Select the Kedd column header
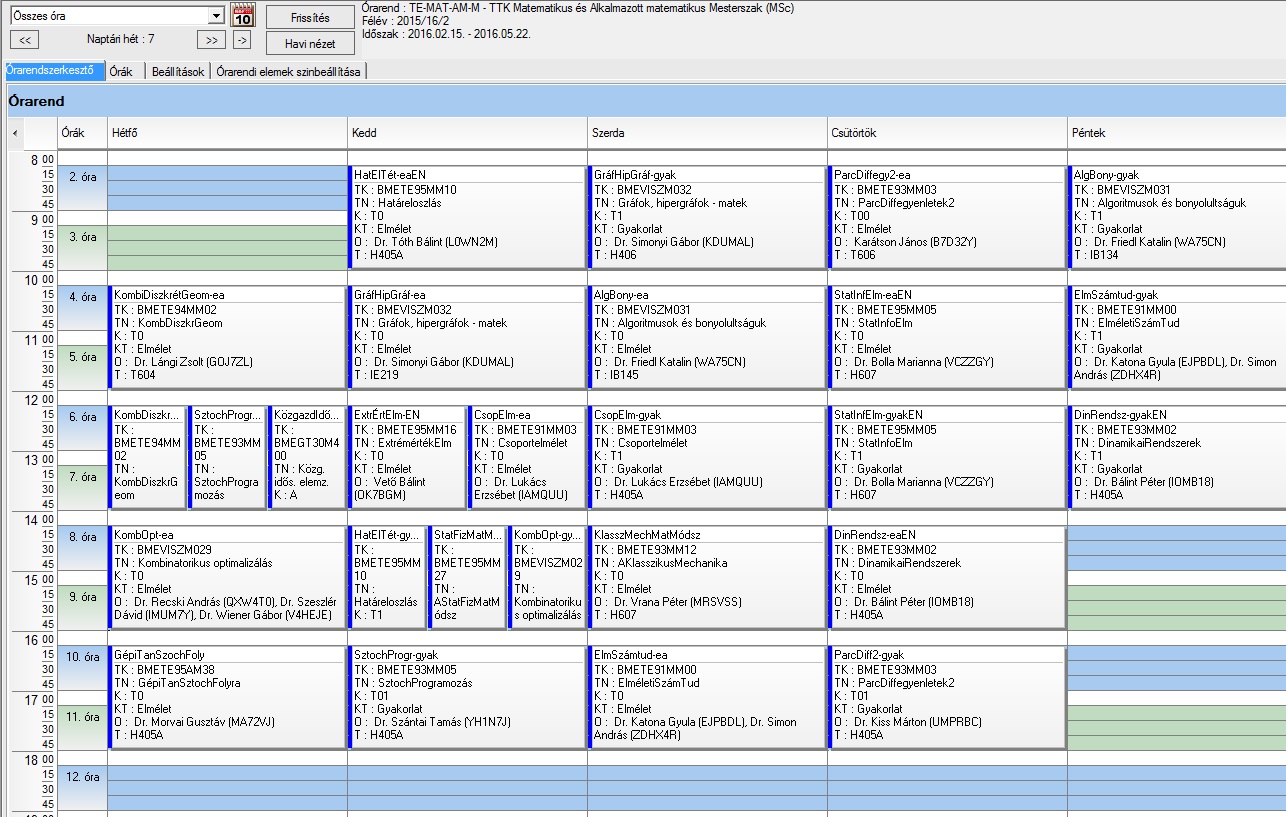This screenshot has width=1286, height=817. tap(467, 133)
